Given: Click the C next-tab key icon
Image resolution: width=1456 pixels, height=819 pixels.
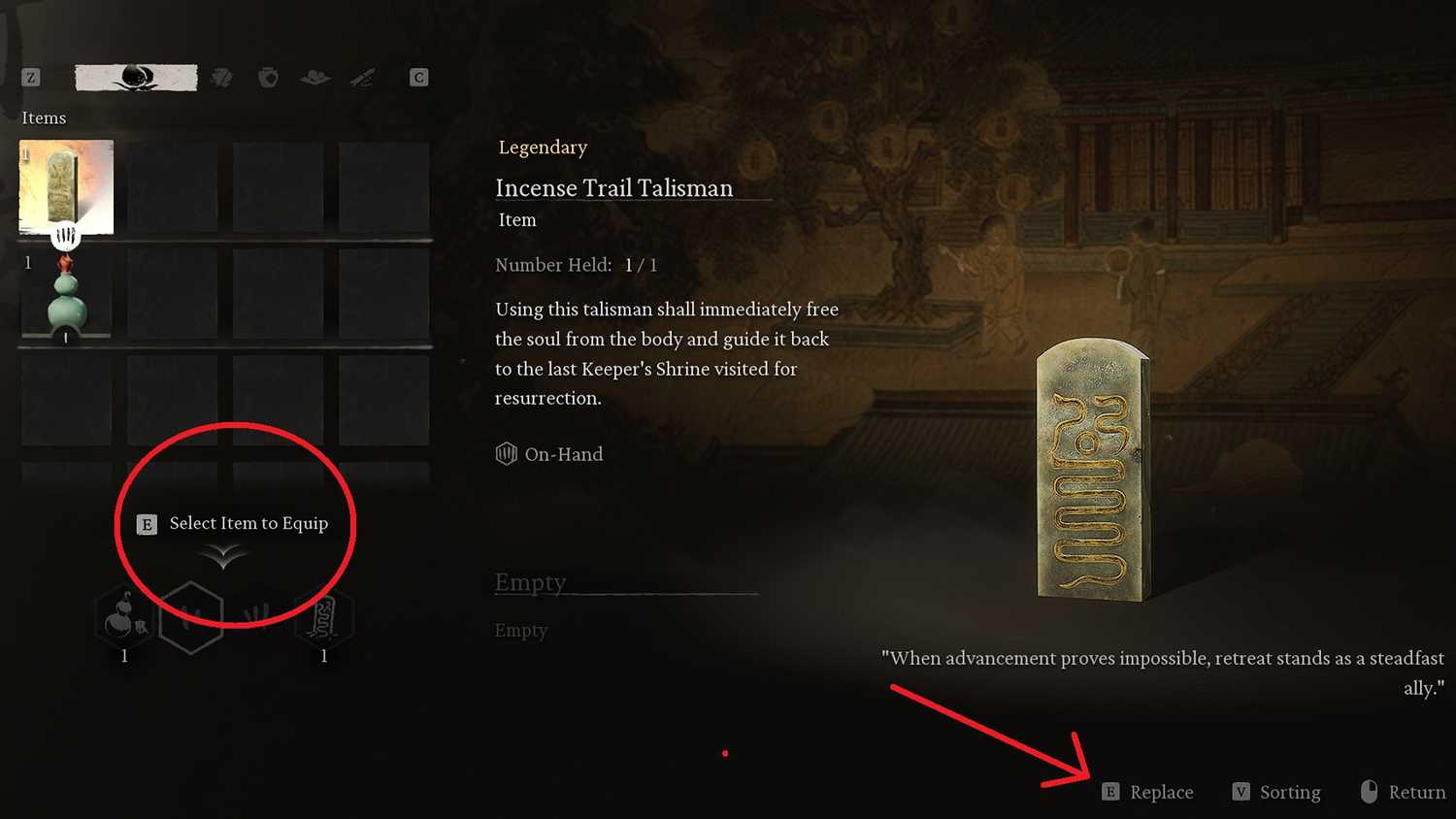Looking at the screenshot, I should 418,78.
